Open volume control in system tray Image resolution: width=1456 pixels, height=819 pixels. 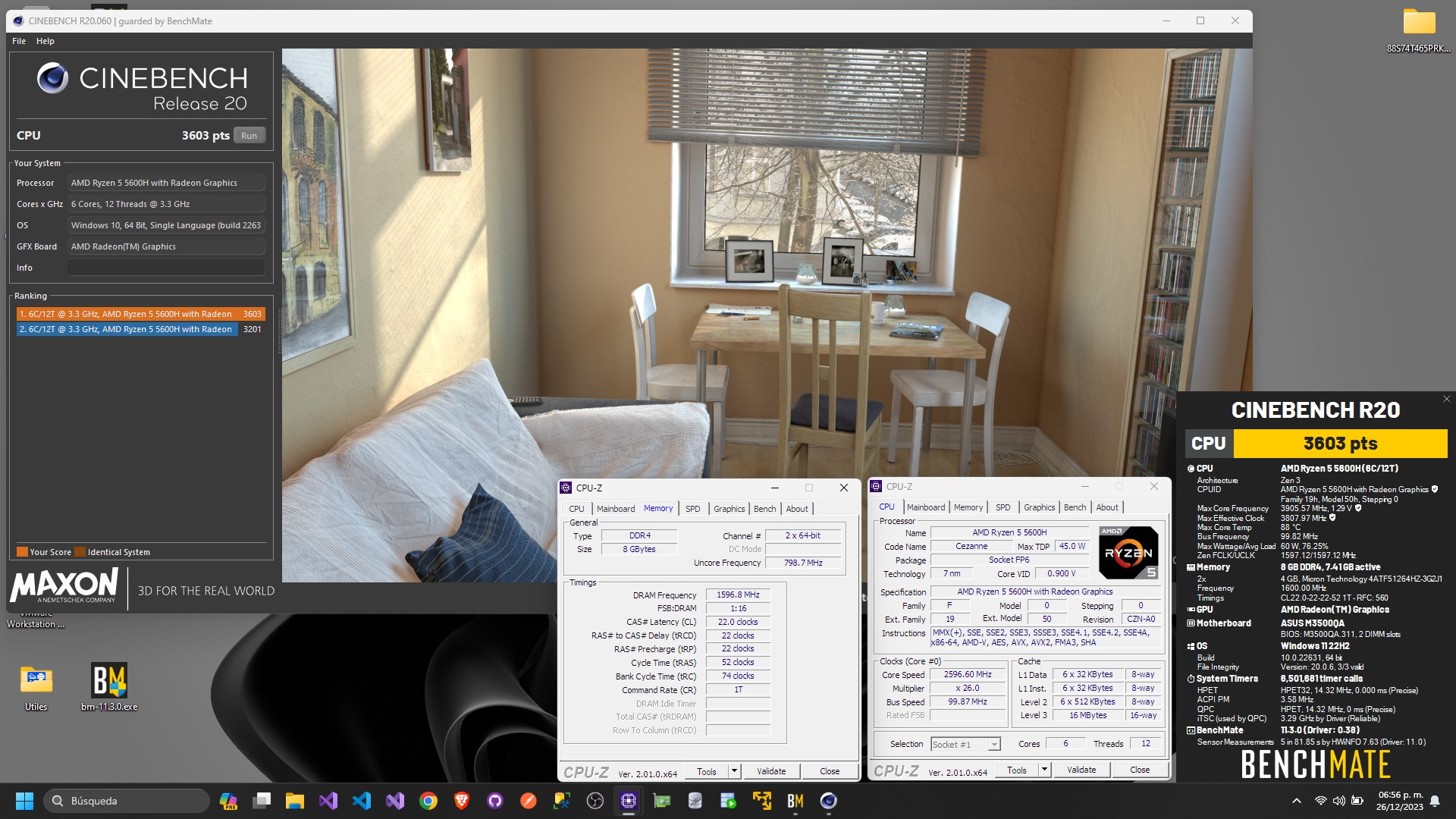pyautogui.click(x=1338, y=801)
